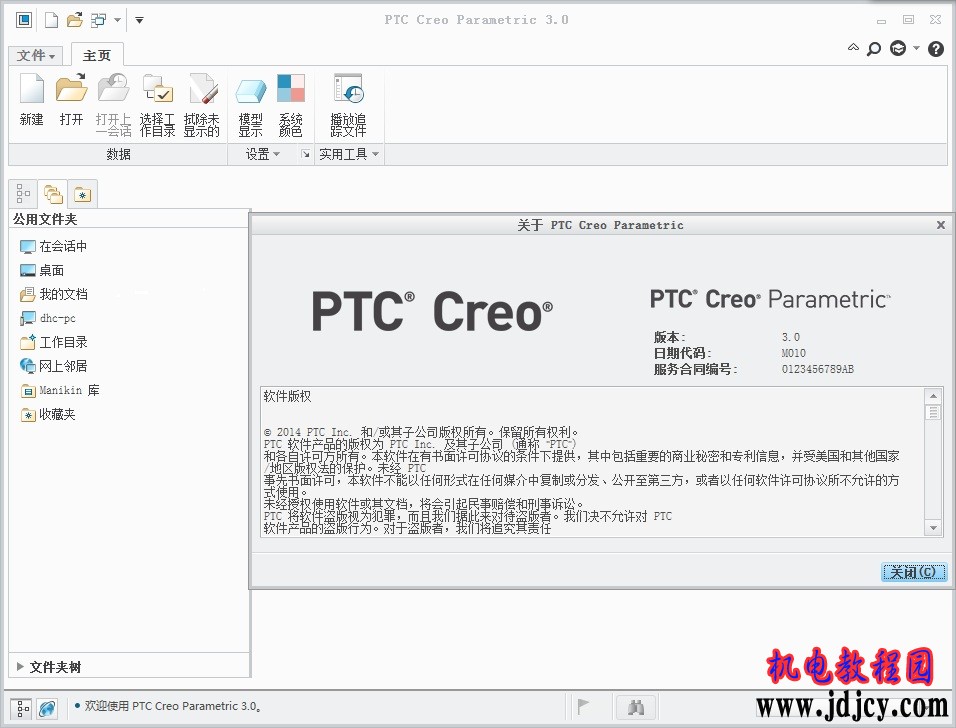Viewport: 956px width, 728px height.
Task: Click the 公用文件夹 (Common Folders) header
Action: pos(45,219)
